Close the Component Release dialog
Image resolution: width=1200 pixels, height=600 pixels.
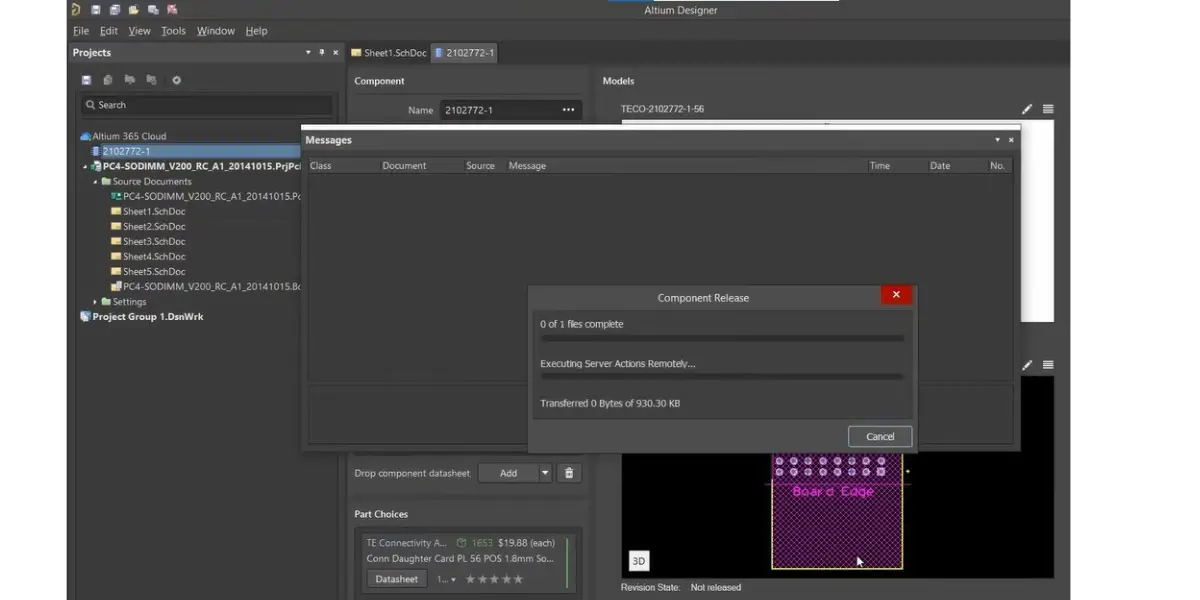click(x=896, y=295)
